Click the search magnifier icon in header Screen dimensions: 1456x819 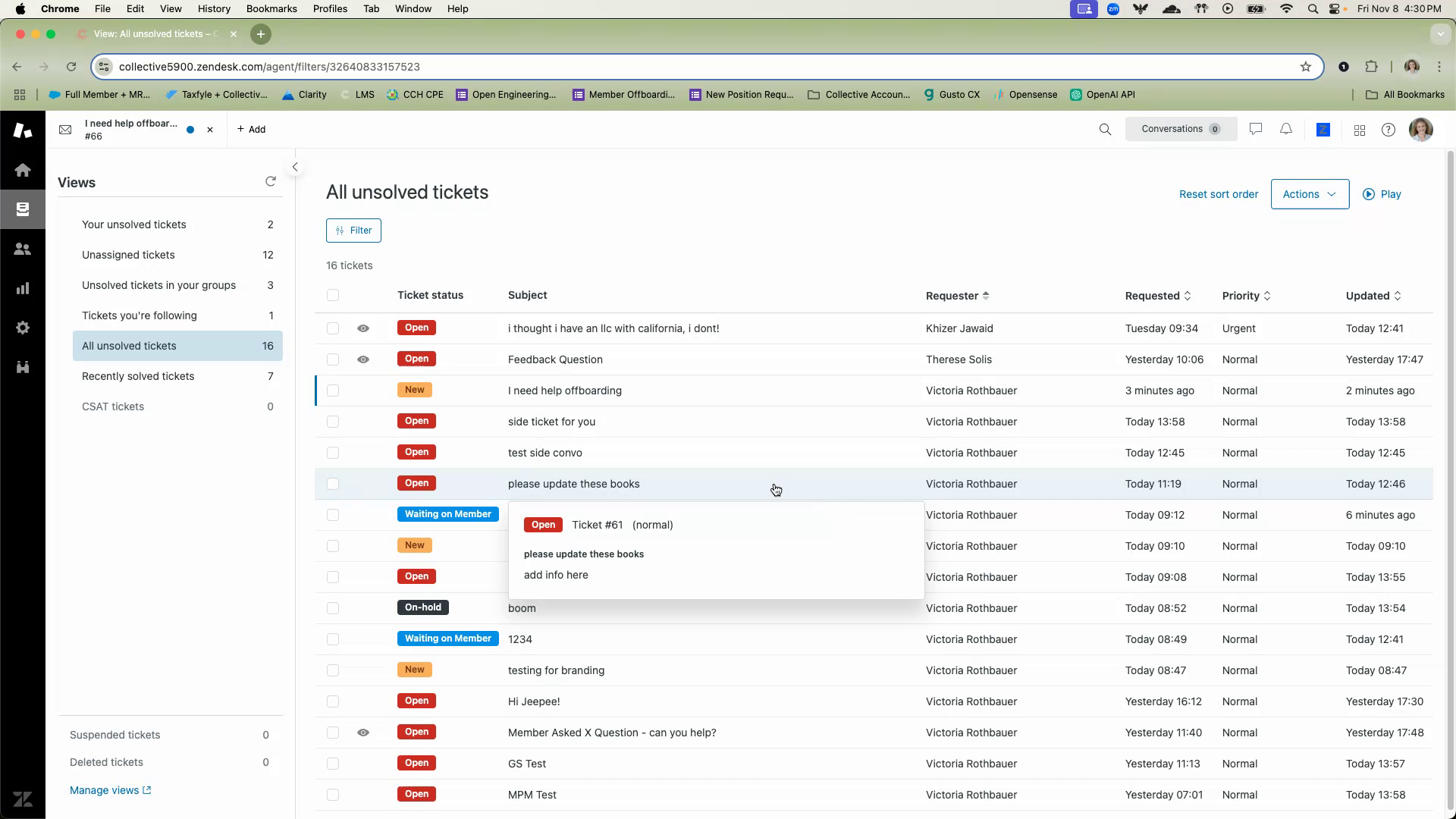tap(1105, 130)
